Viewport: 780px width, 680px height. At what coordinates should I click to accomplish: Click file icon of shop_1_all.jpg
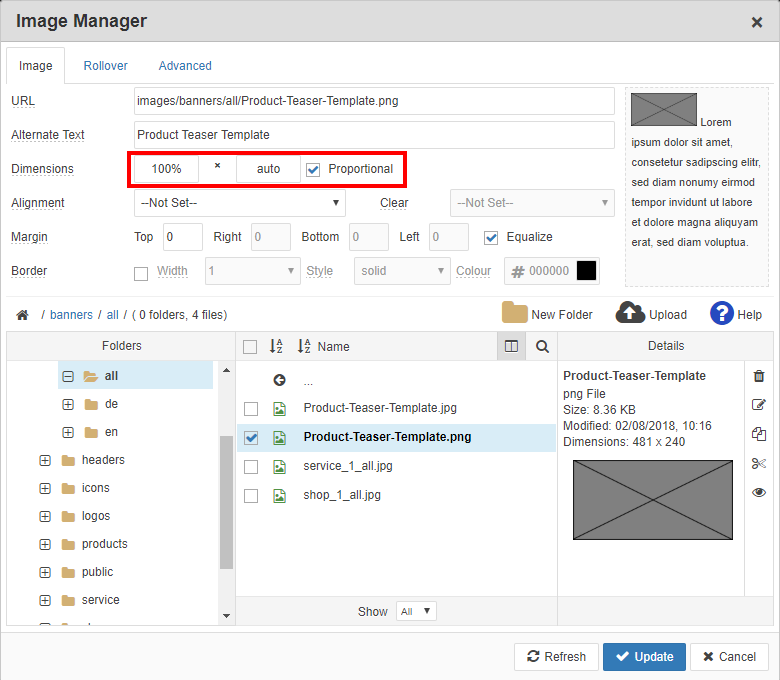[280, 496]
